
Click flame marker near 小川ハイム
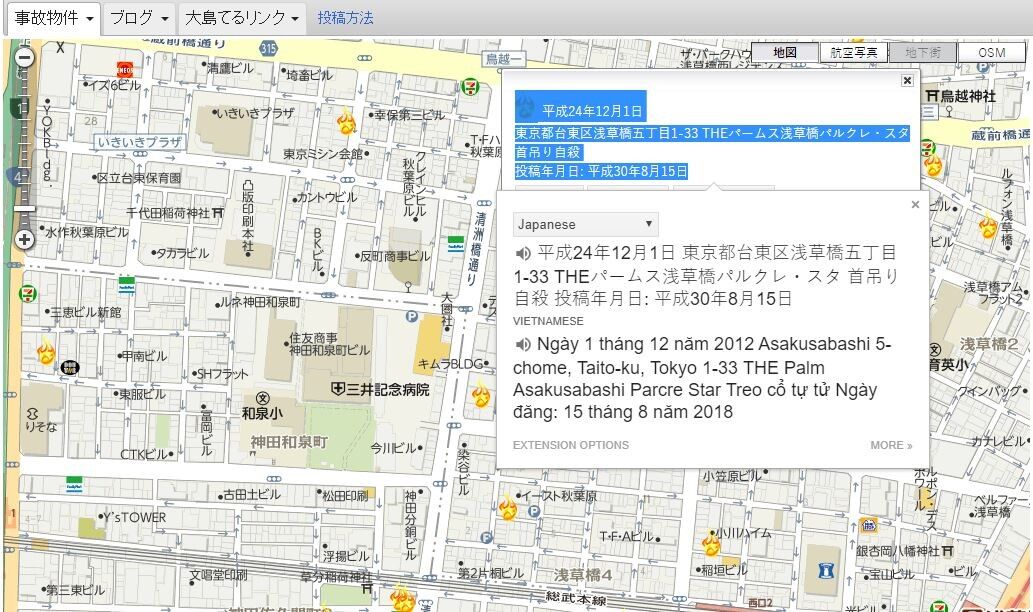coord(710,543)
